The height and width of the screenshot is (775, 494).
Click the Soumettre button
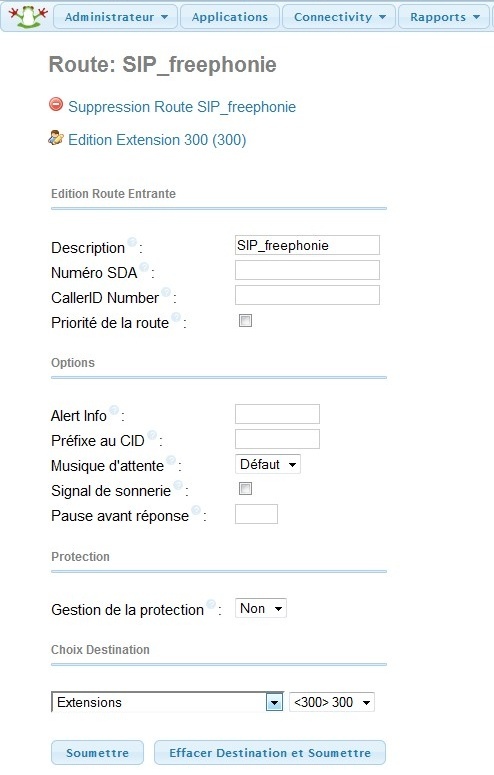(97, 753)
